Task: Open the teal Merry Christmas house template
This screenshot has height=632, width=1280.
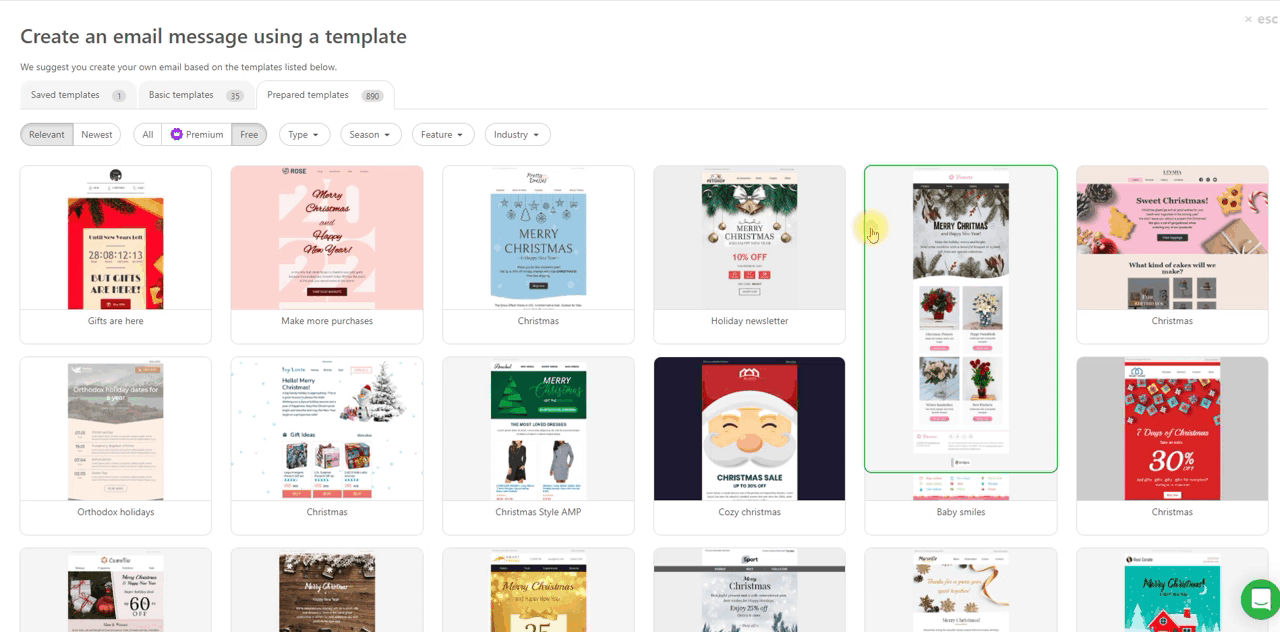Action: pos(1172,590)
